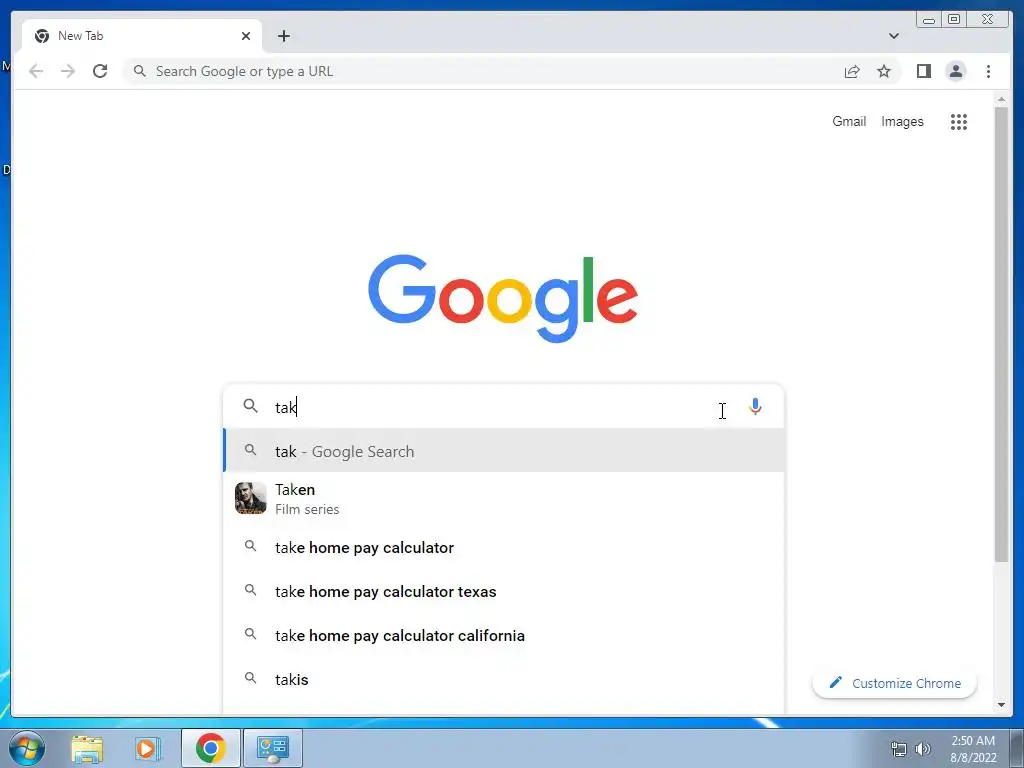
Task: Reload the current page
Action: (100, 71)
